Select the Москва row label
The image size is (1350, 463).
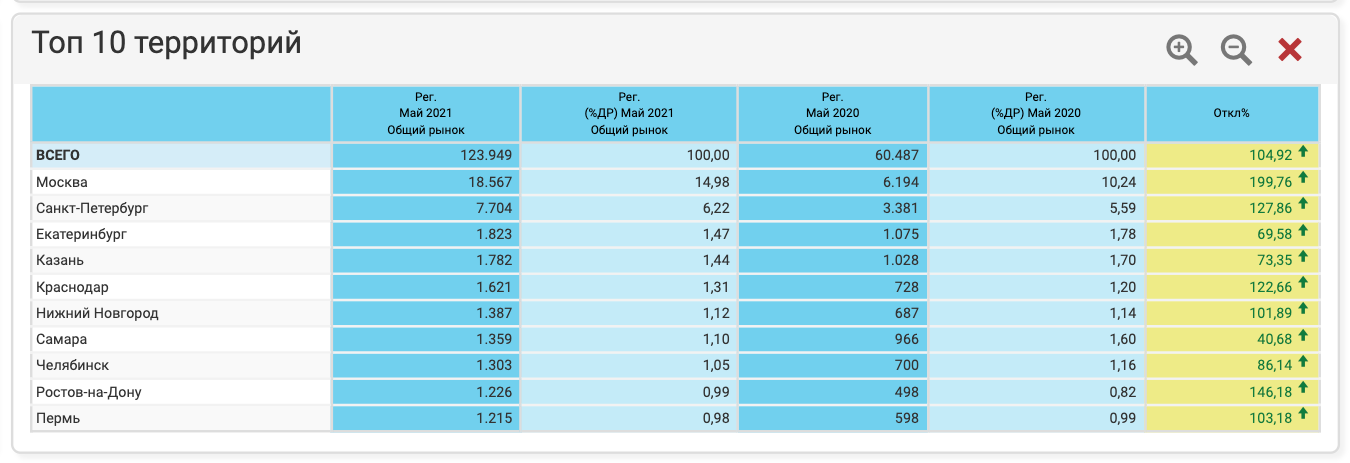62,182
